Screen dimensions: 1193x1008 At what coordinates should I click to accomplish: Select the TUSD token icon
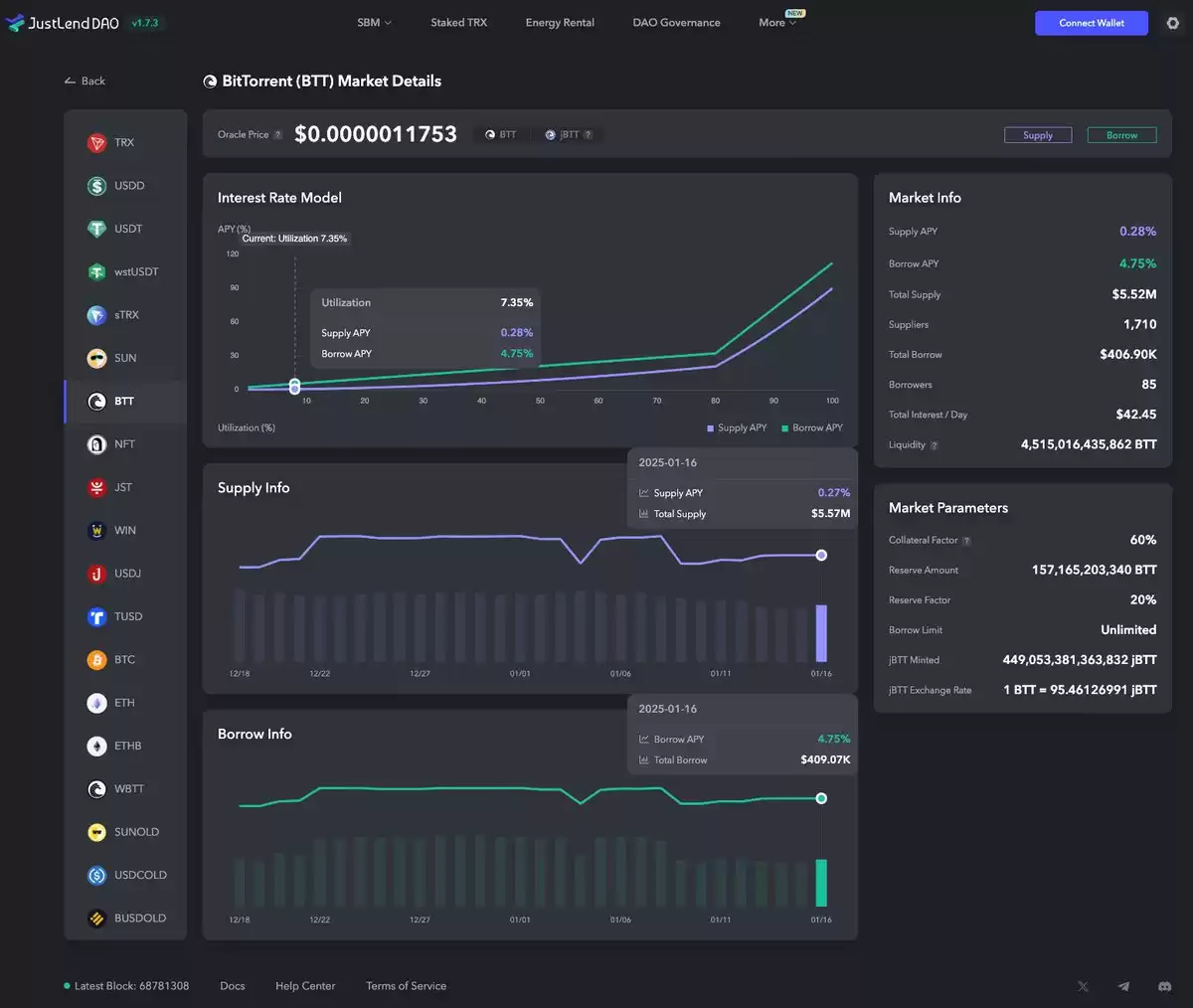(96, 616)
